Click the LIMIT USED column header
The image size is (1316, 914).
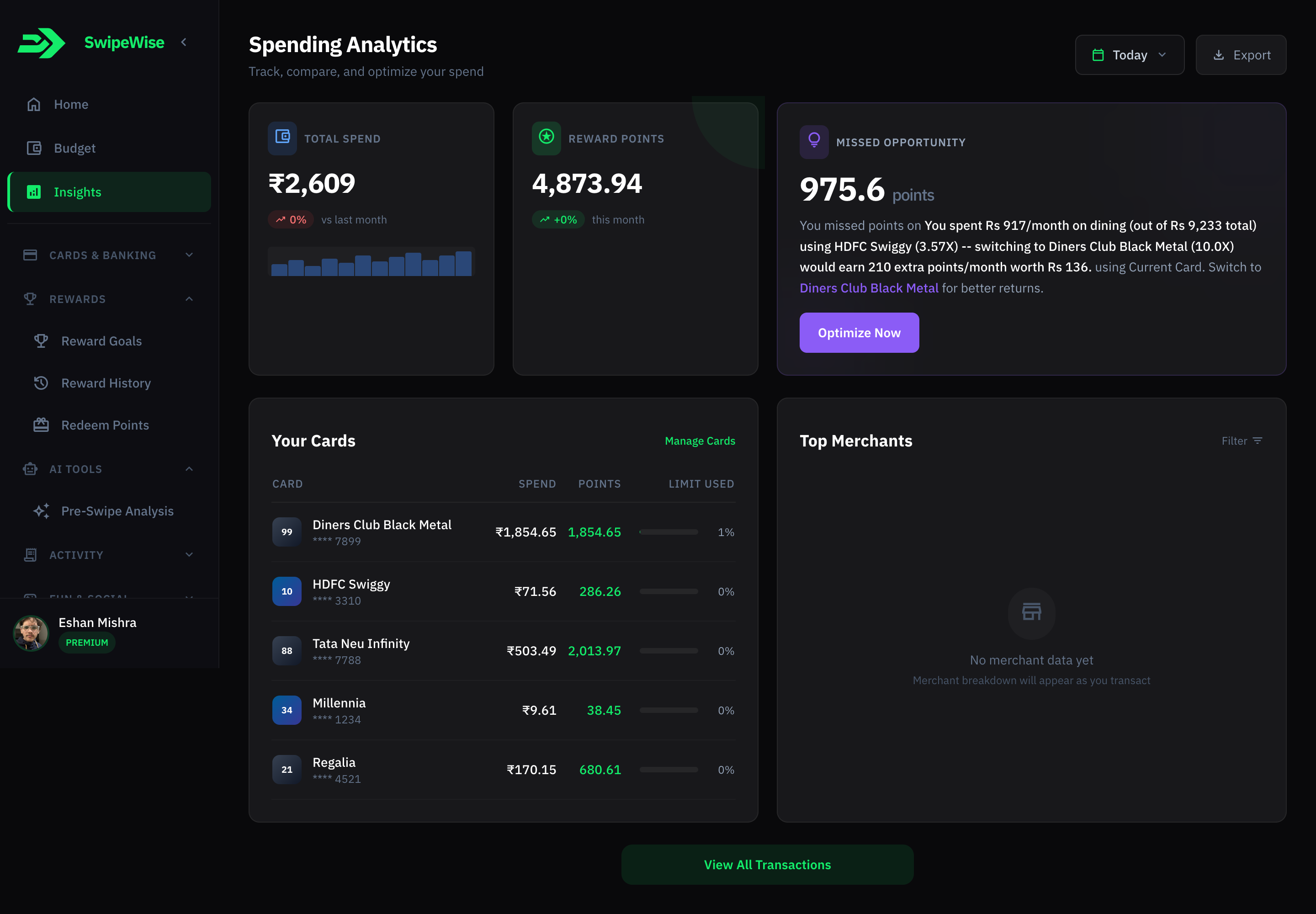(701, 484)
